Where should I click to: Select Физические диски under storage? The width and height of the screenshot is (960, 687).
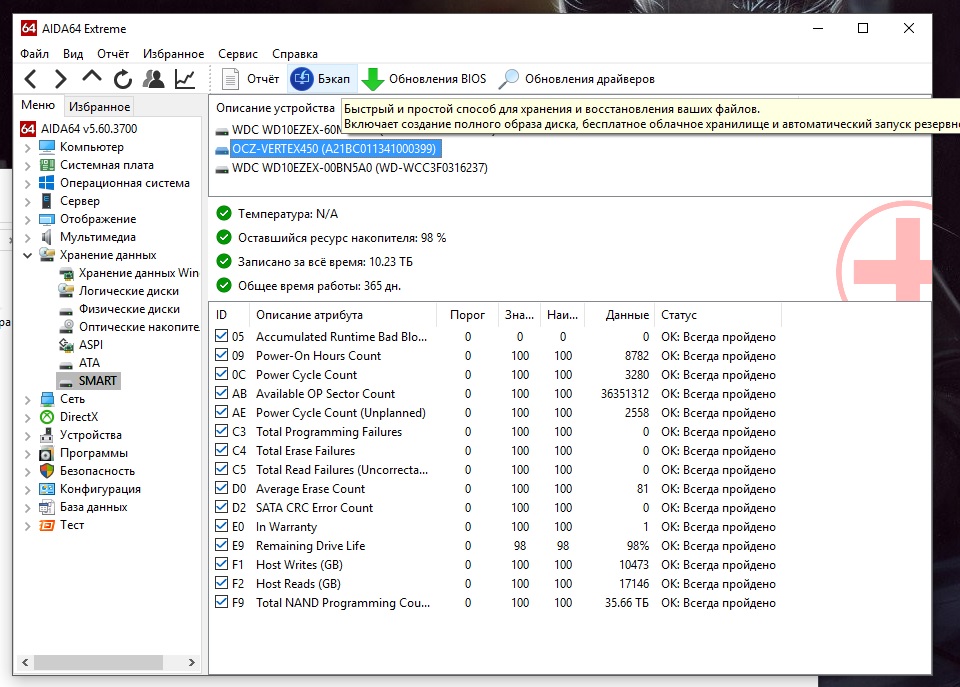pyautogui.click(x=129, y=309)
